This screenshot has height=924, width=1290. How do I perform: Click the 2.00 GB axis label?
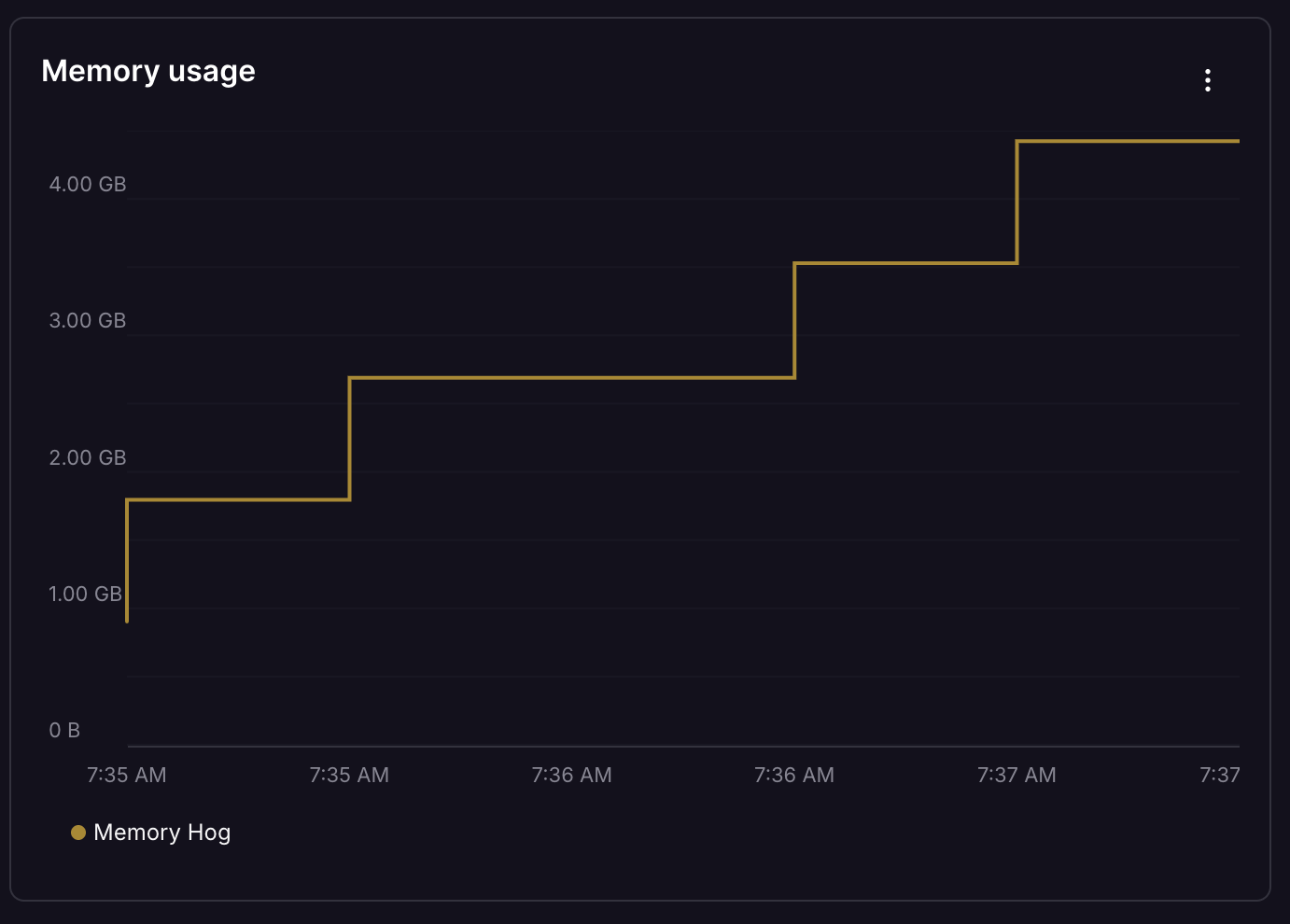[x=88, y=457]
